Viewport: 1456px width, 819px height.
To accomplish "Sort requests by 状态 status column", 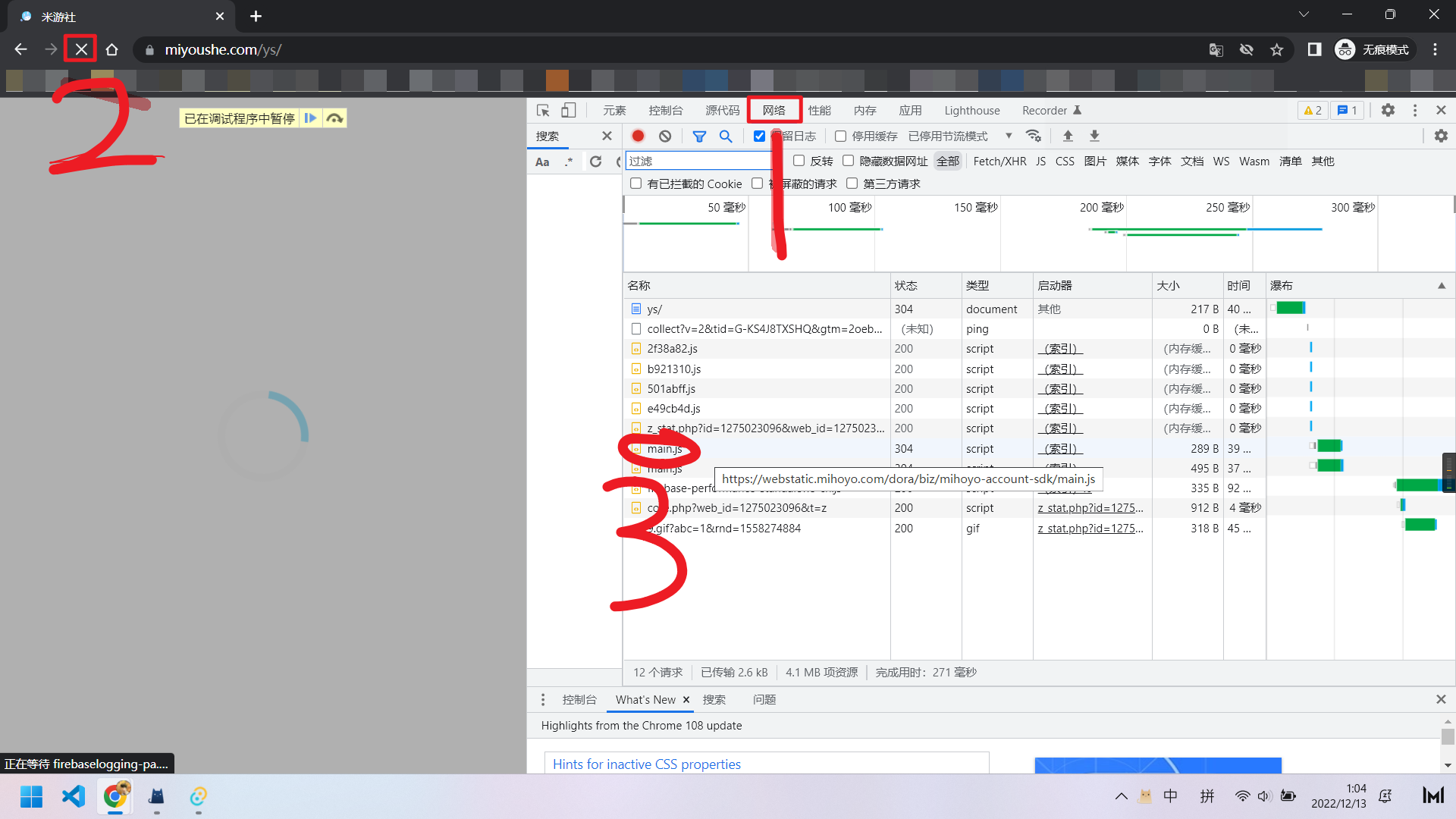I will 926,286.
